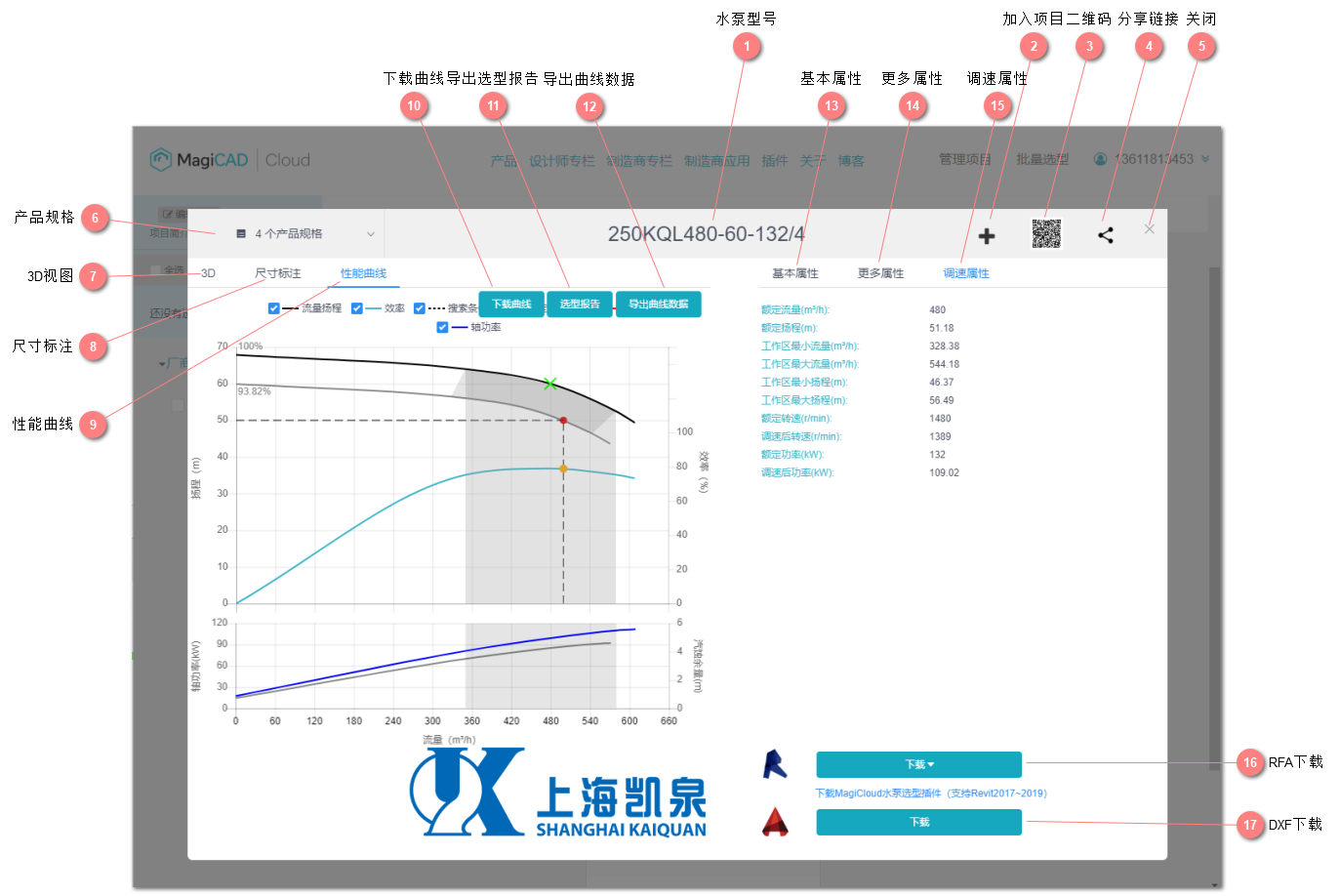Image resolution: width=1340 pixels, height=896 pixels.
Task: Click the 选型报告 button
Action: (x=580, y=305)
